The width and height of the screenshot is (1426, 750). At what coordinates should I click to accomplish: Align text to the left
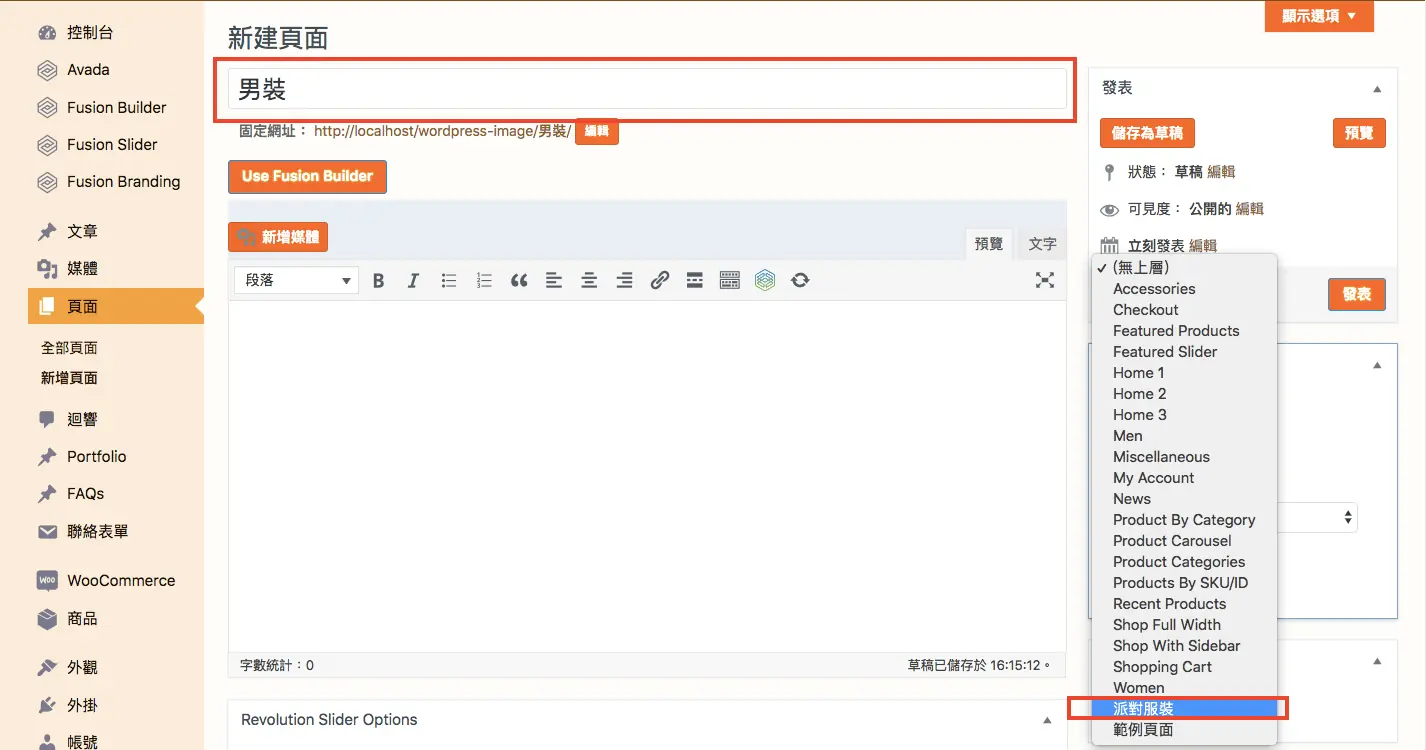pyautogui.click(x=554, y=281)
